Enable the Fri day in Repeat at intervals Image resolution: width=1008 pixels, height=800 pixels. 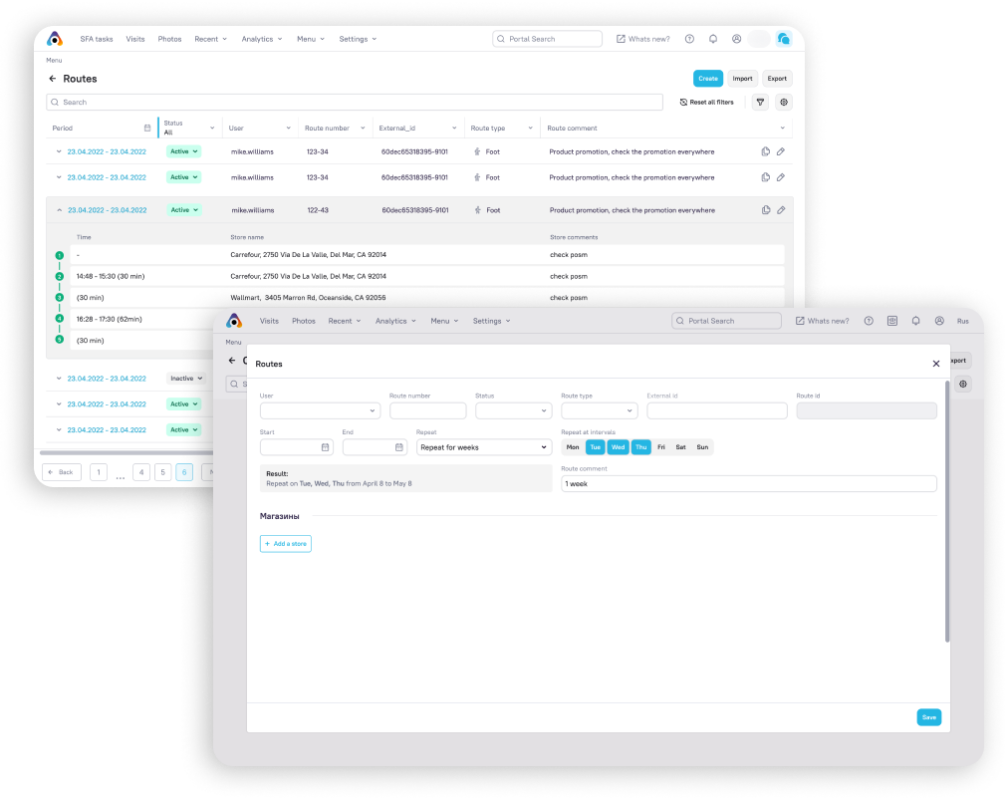[x=661, y=447]
